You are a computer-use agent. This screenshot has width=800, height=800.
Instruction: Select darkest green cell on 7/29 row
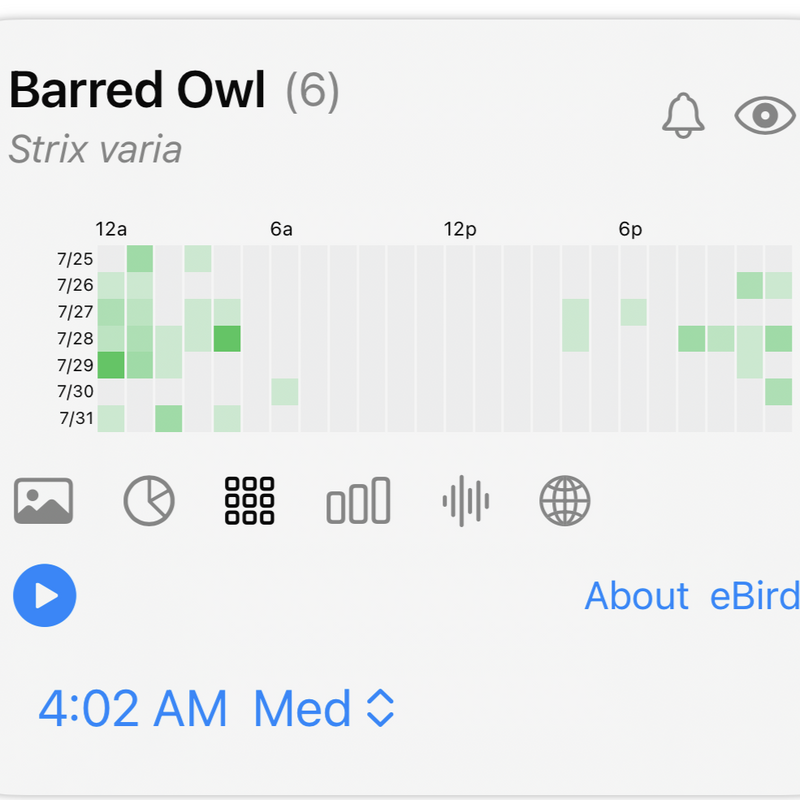111,365
